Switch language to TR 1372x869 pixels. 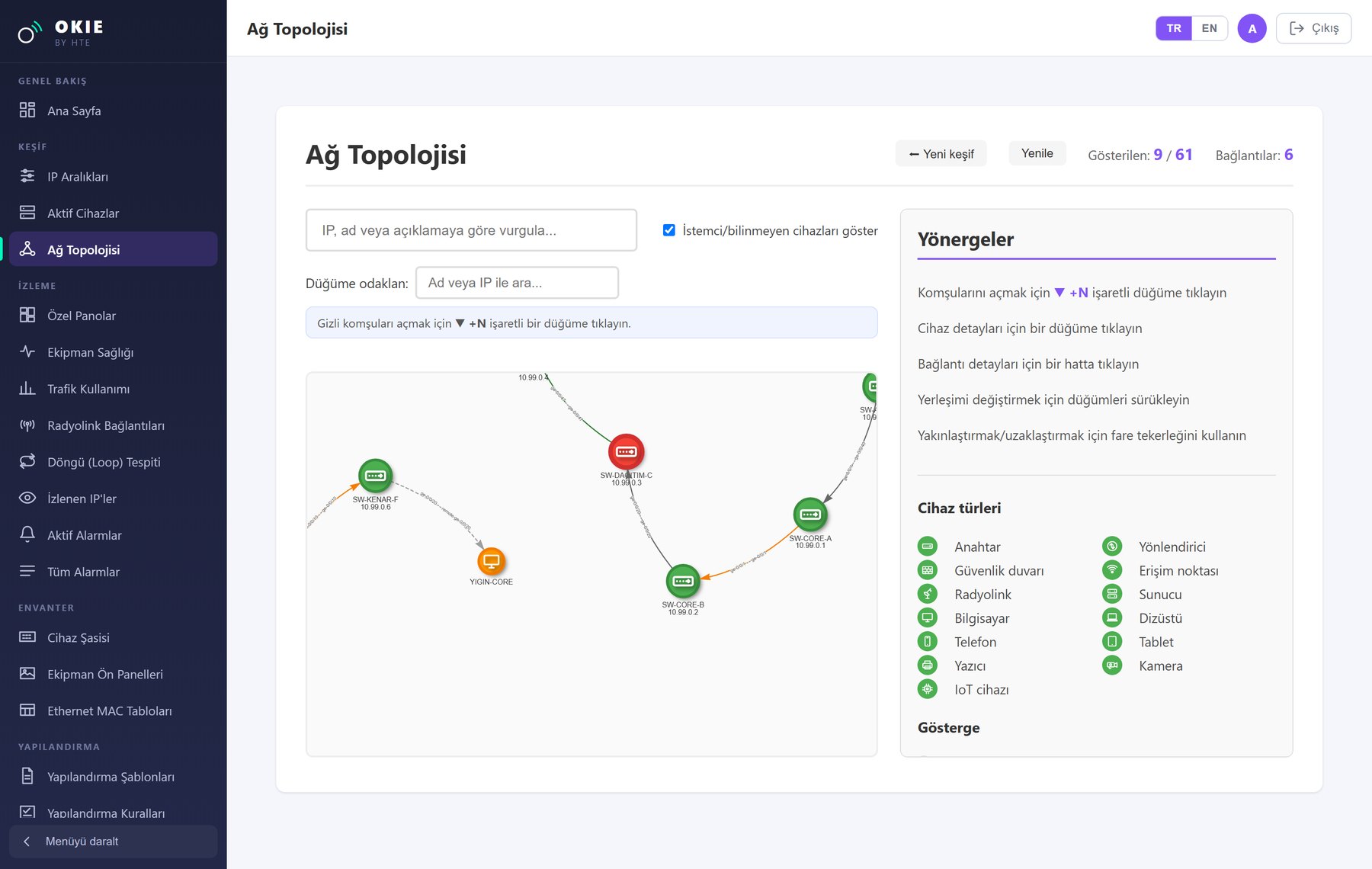pyautogui.click(x=1174, y=28)
